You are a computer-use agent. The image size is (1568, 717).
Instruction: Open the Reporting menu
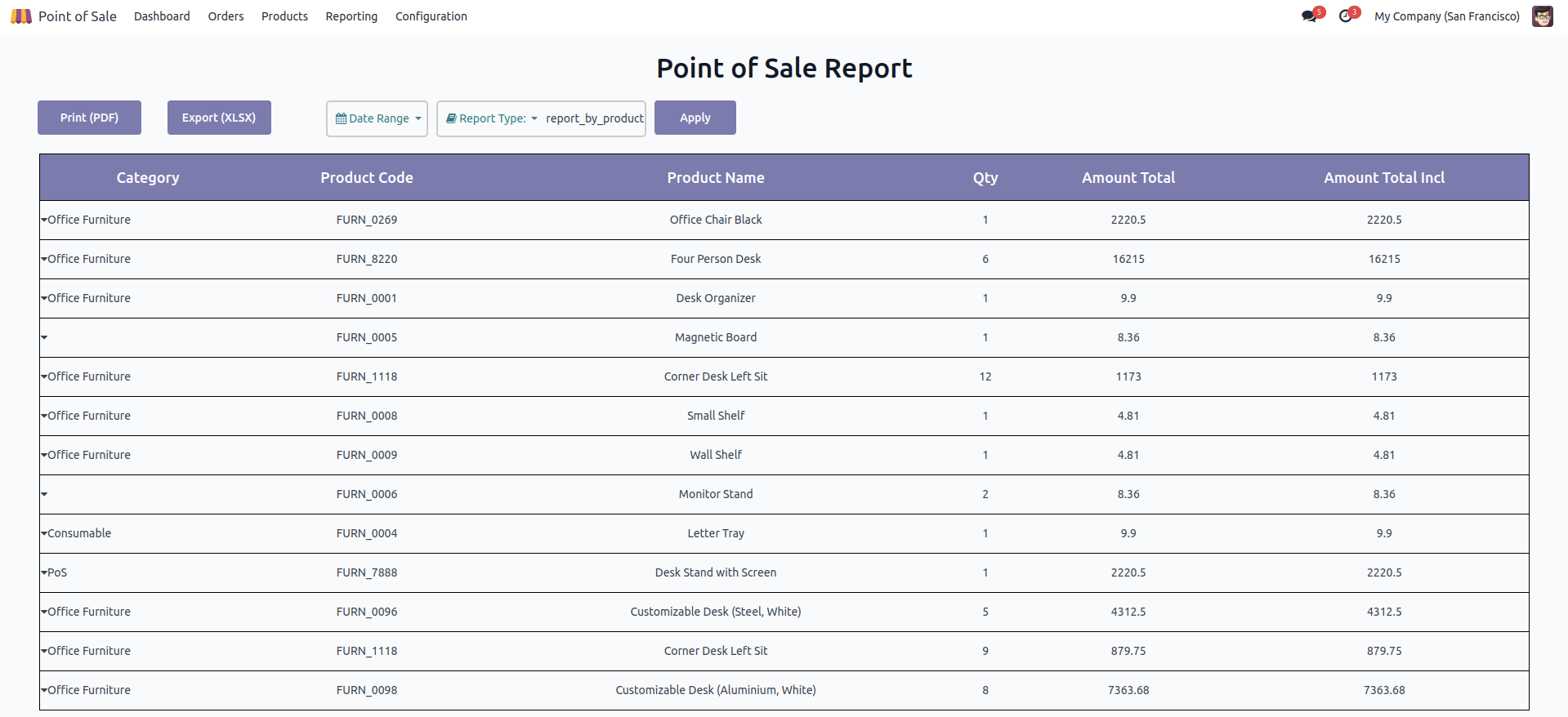coord(351,16)
